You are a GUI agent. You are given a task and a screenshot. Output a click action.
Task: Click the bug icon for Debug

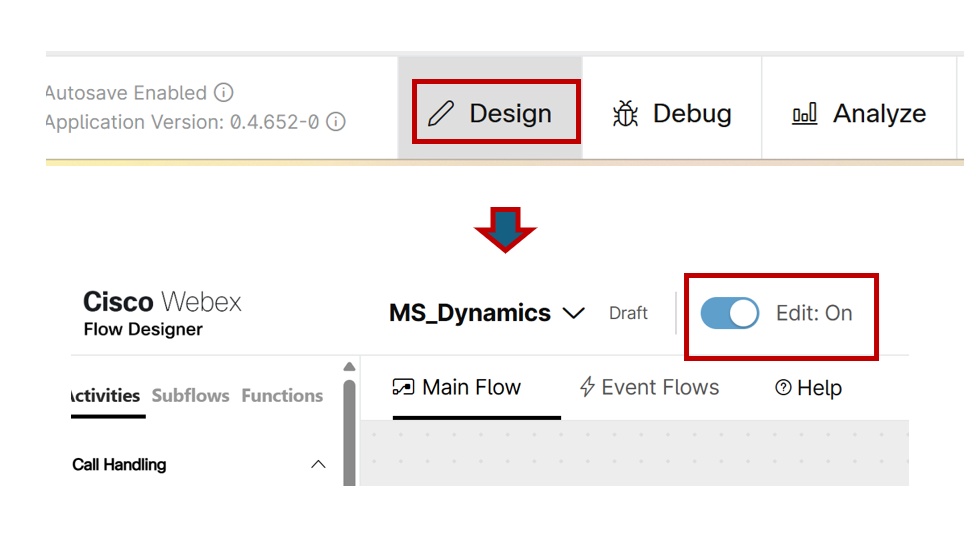pos(625,114)
